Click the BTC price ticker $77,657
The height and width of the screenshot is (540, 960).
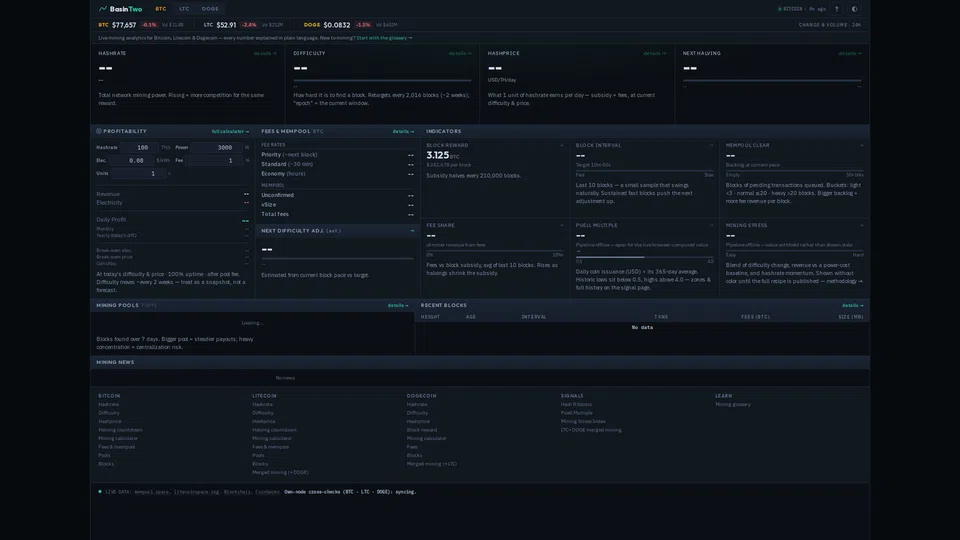click(x=124, y=25)
